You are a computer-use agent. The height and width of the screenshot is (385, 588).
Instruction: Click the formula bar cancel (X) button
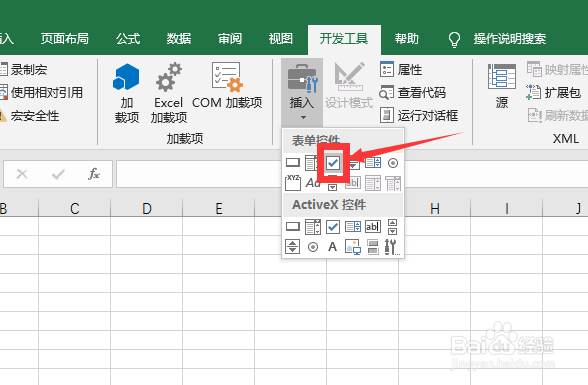pyautogui.click(x=22, y=174)
